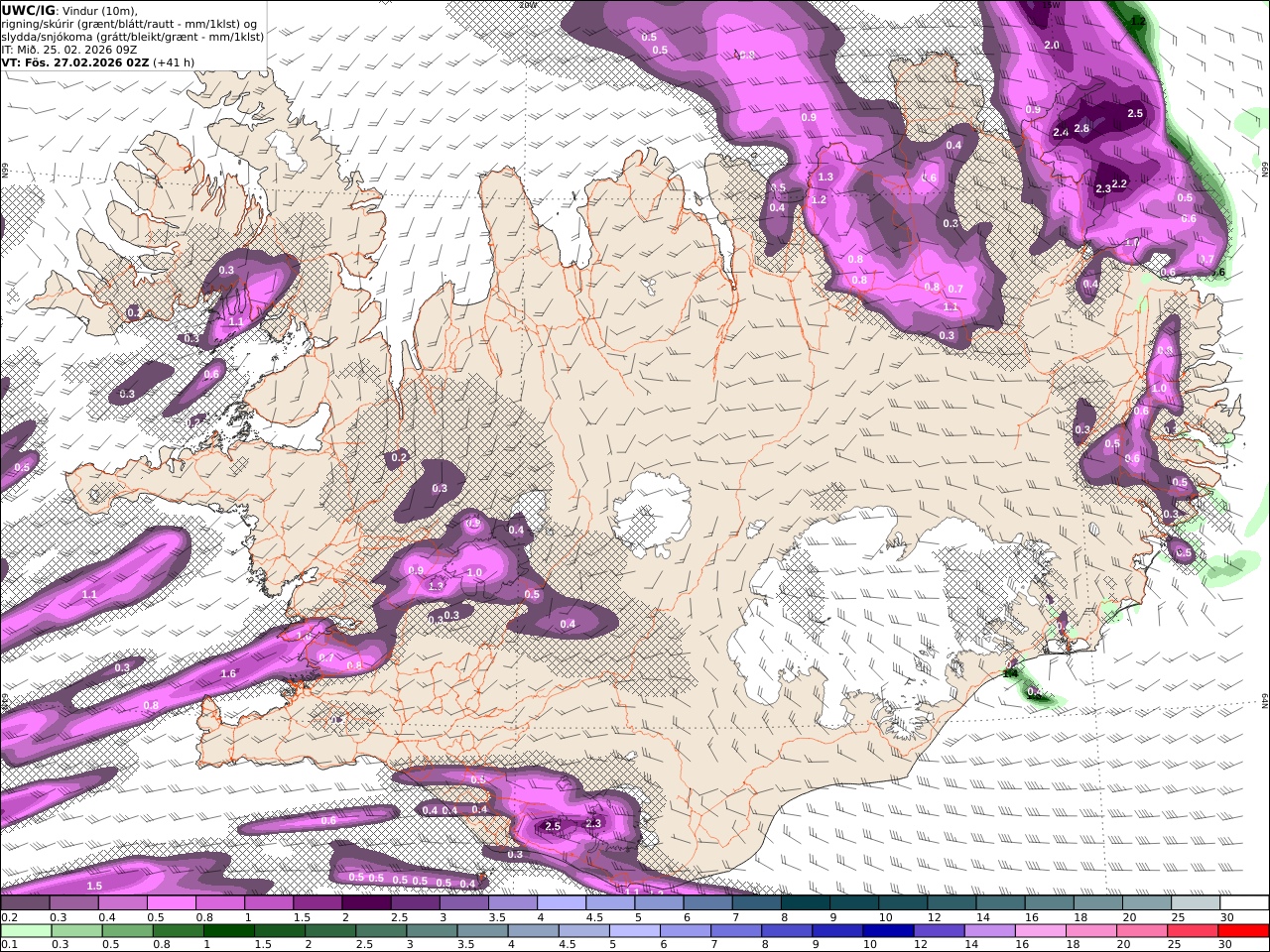Pick the bright red swatch after label 30, bottom scale
This screenshot has height=952, width=1270.
[x=1243, y=931]
